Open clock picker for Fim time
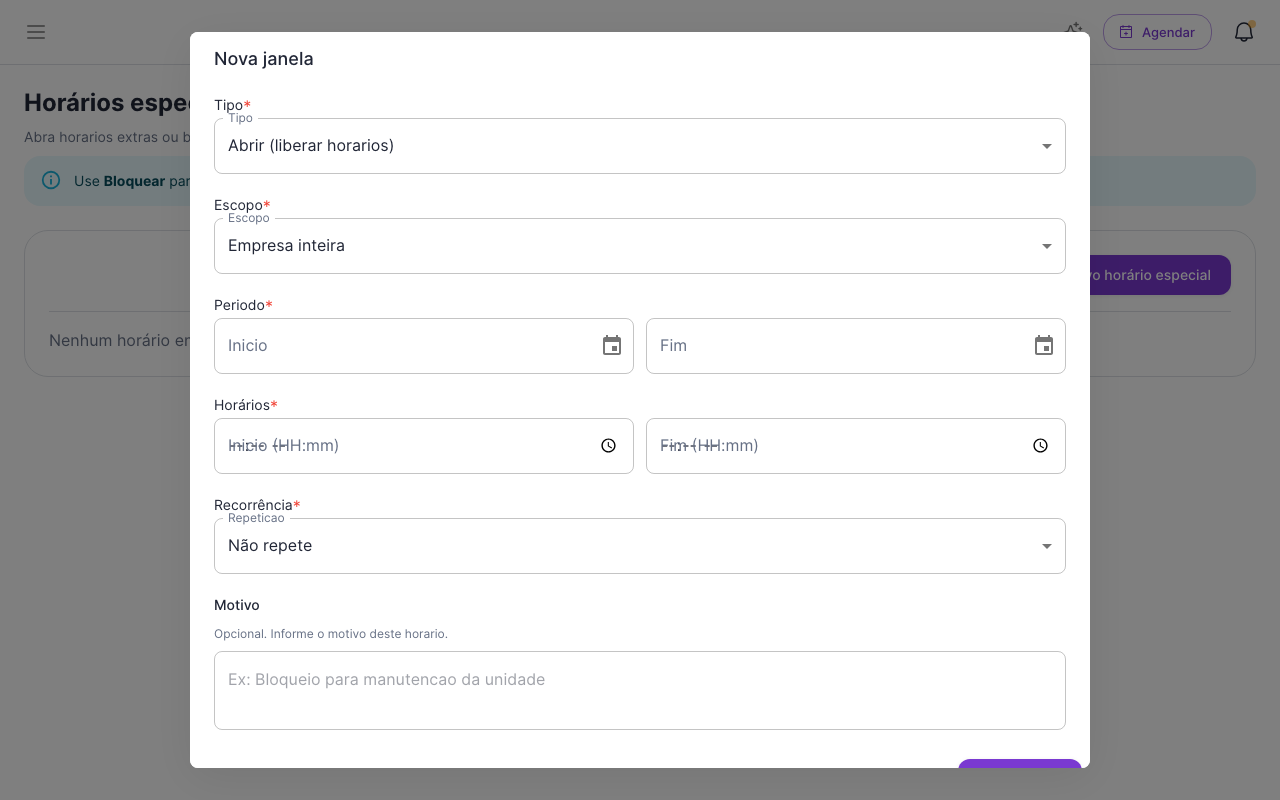Screen dimensions: 1280x800 coord(1040,446)
